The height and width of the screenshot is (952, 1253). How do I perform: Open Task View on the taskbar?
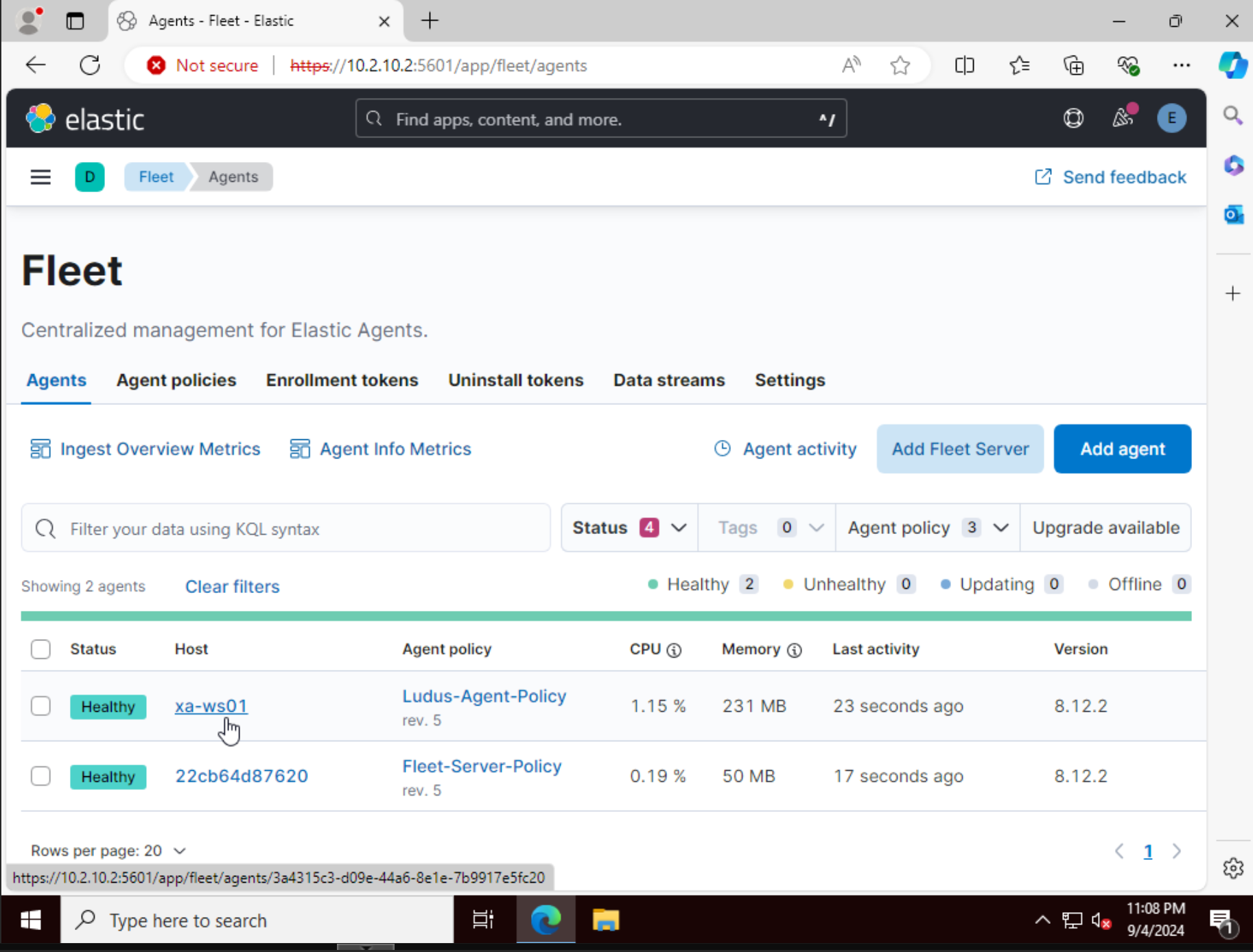tap(484, 920)
